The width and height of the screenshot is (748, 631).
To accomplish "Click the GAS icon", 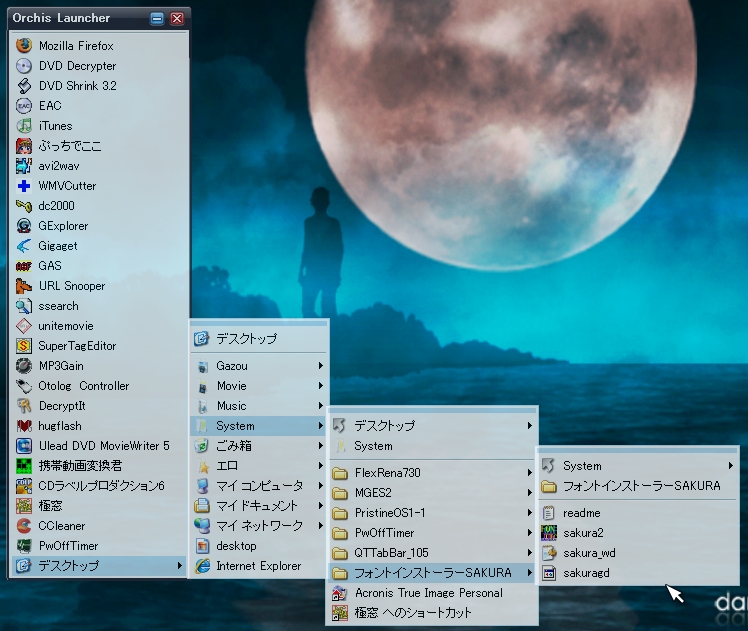I will [x=24, y=266].
